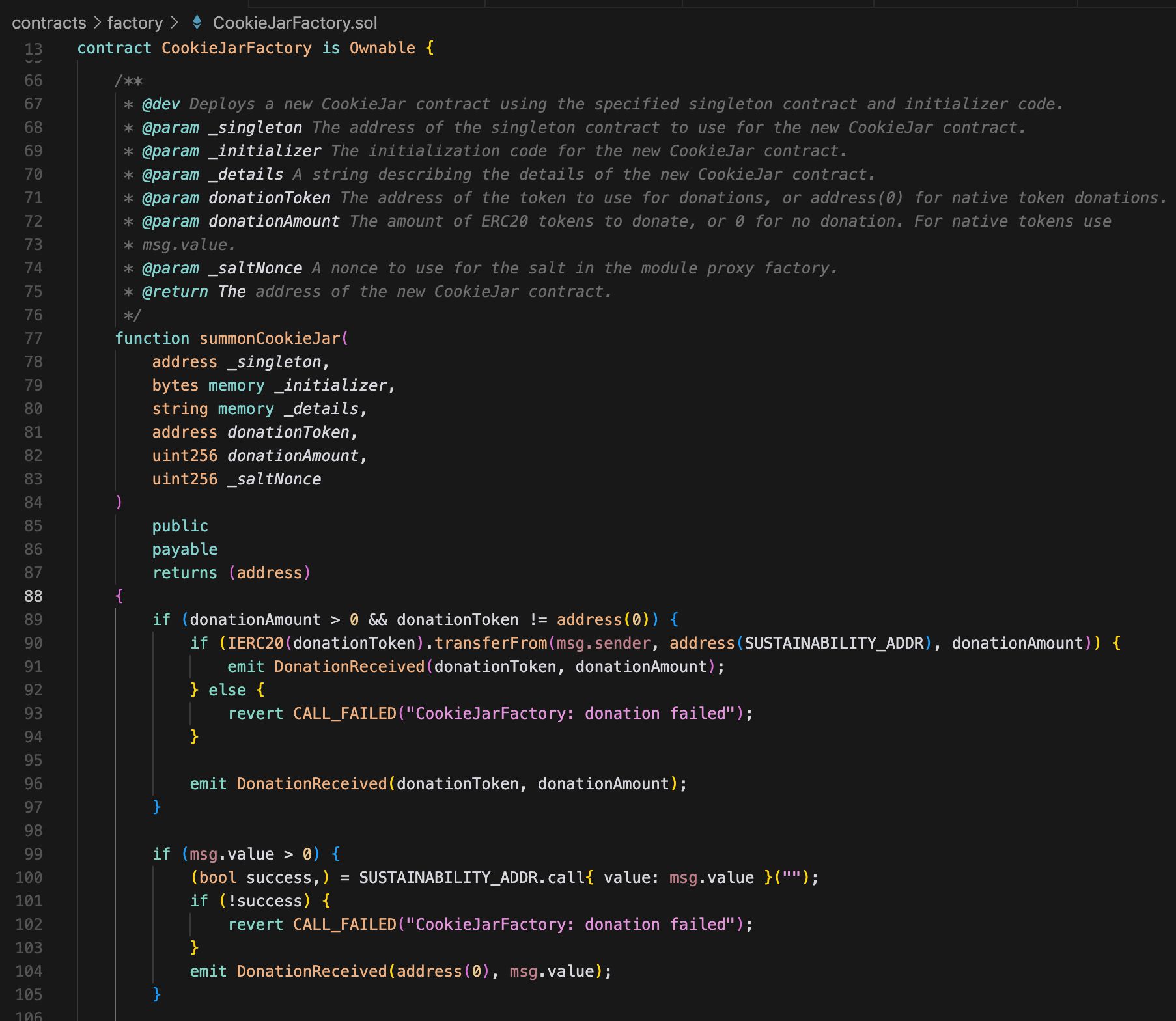Click 'address _singleton,' parameter line
This screenshot has height=1021, width=1176.
click(241, 361)
